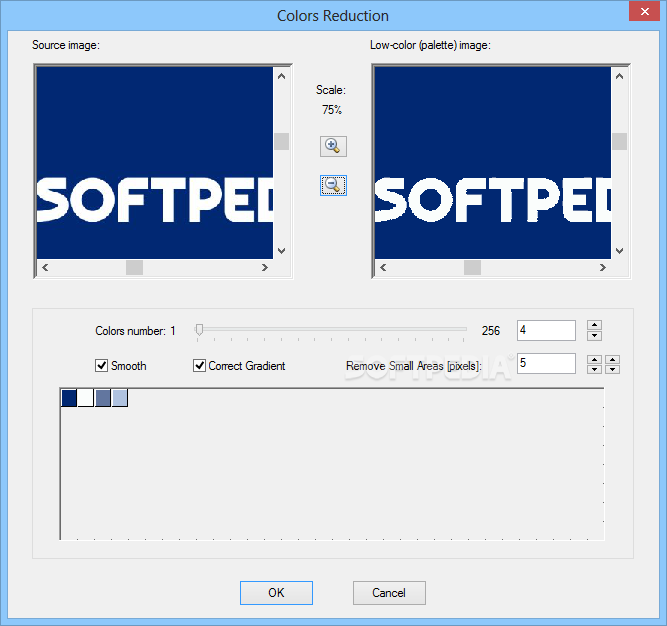Increase colors number with up arrow
This screenshot has width=667, height=626.
point(594,325)
